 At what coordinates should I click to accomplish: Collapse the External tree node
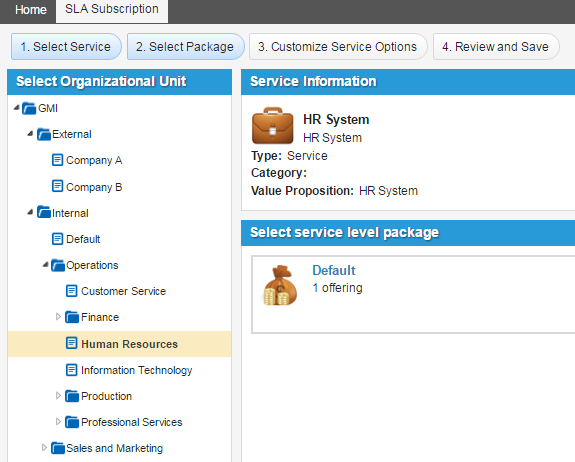point(30,134)
